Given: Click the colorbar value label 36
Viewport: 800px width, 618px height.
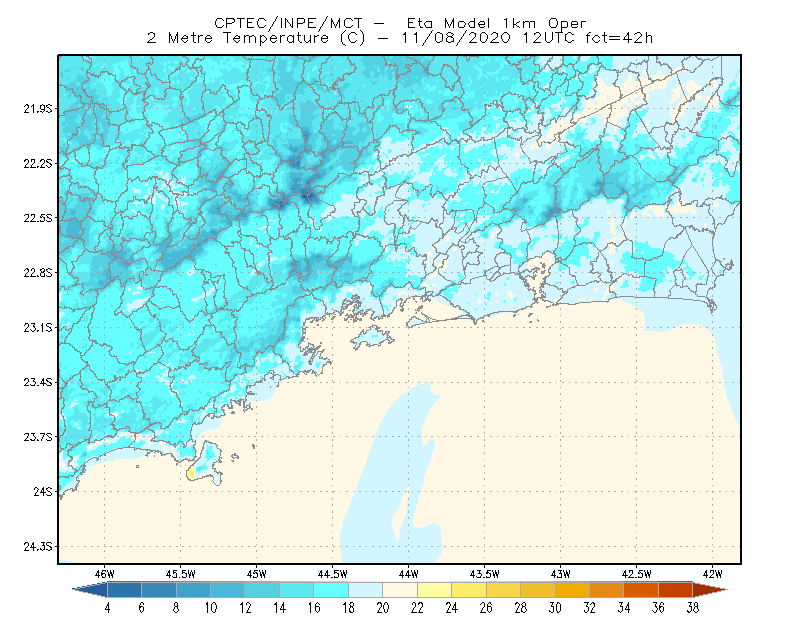Looking at the screenshot, I should click(659, 608).
